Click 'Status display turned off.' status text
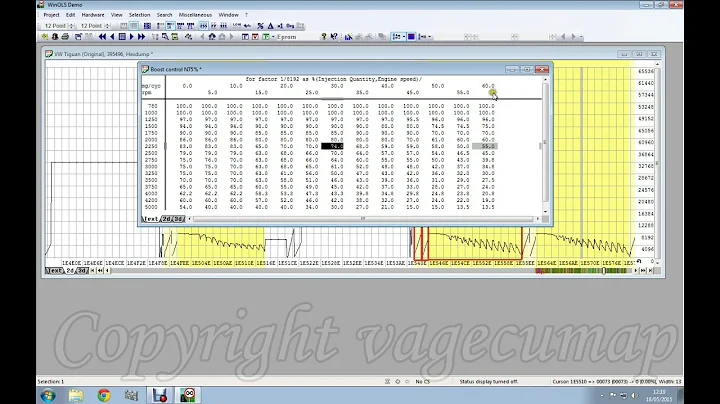 tap(489, 382)
